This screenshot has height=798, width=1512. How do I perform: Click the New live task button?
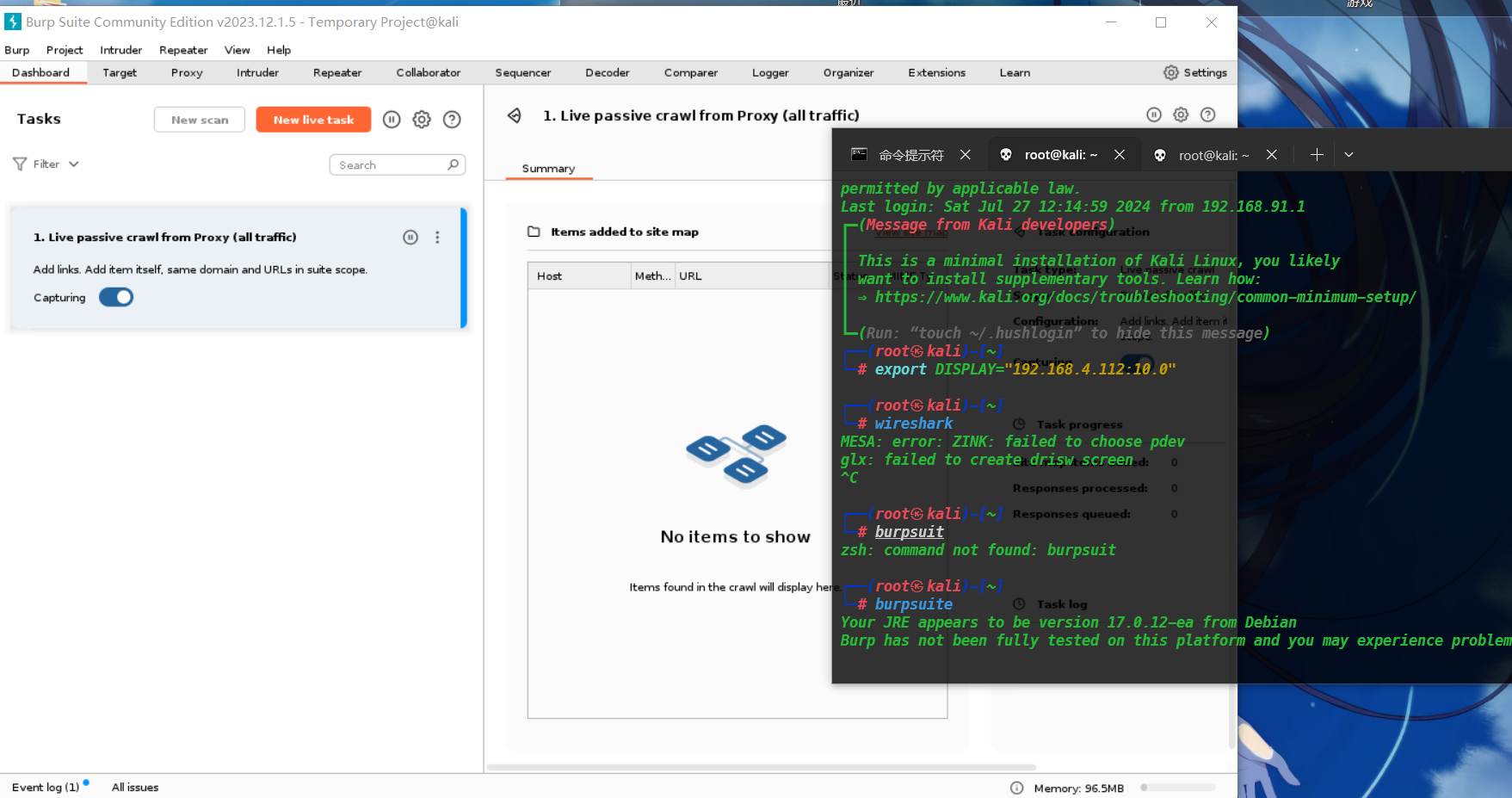(313, 120)
